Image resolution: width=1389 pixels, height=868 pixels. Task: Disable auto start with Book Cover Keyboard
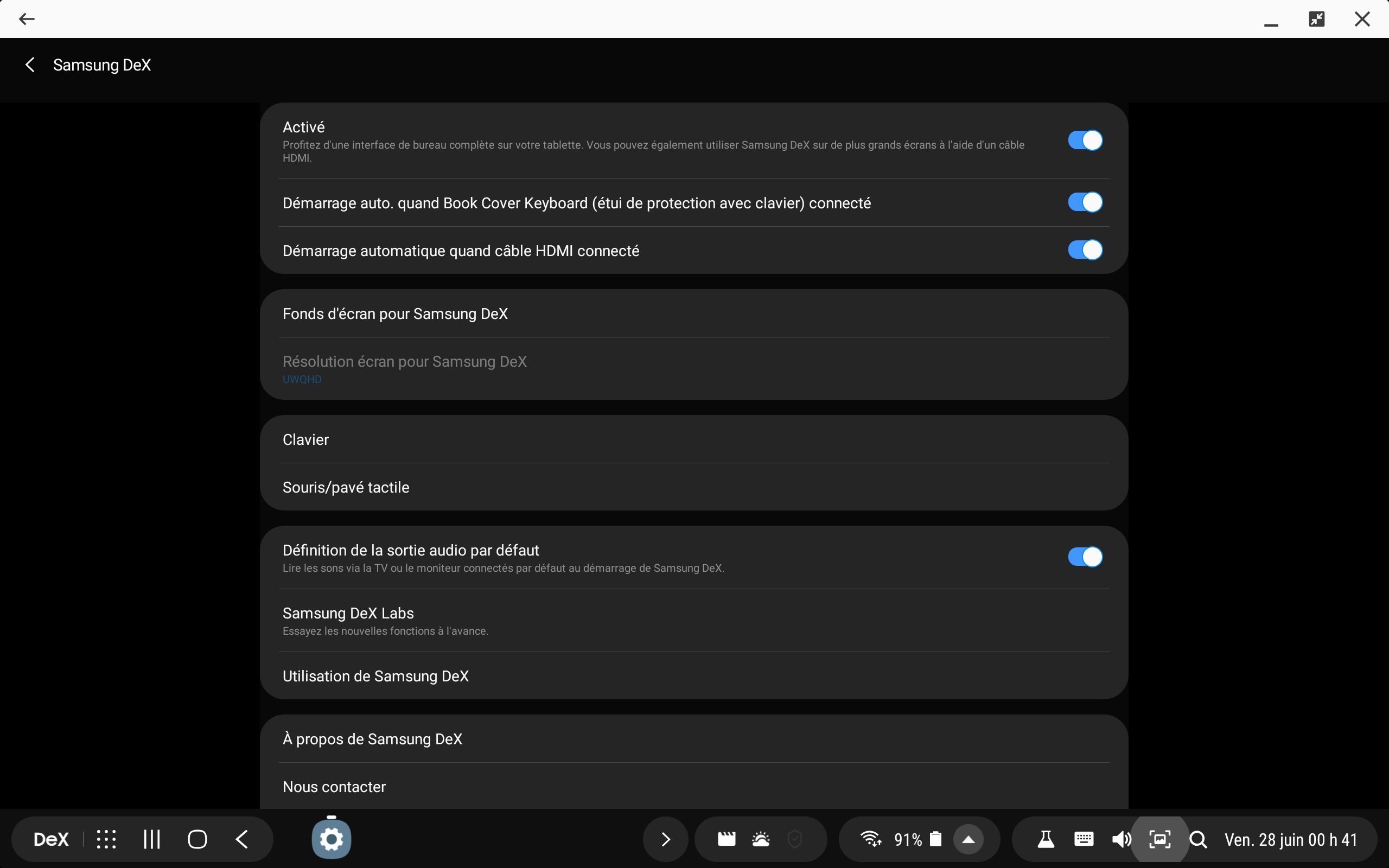(1085, 203)
